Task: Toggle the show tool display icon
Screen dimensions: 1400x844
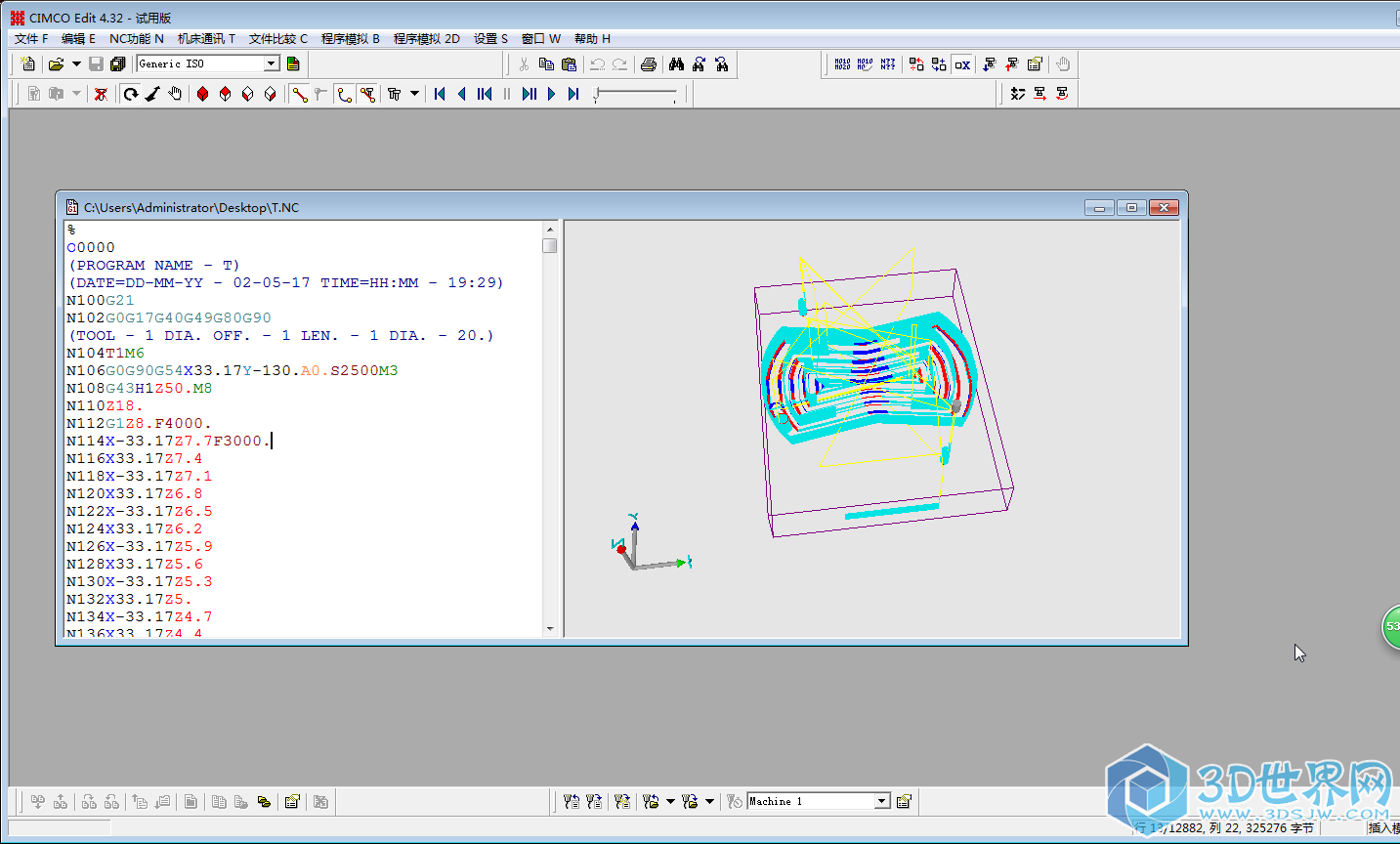Action: pyautogui.click(x=321, y=94)
